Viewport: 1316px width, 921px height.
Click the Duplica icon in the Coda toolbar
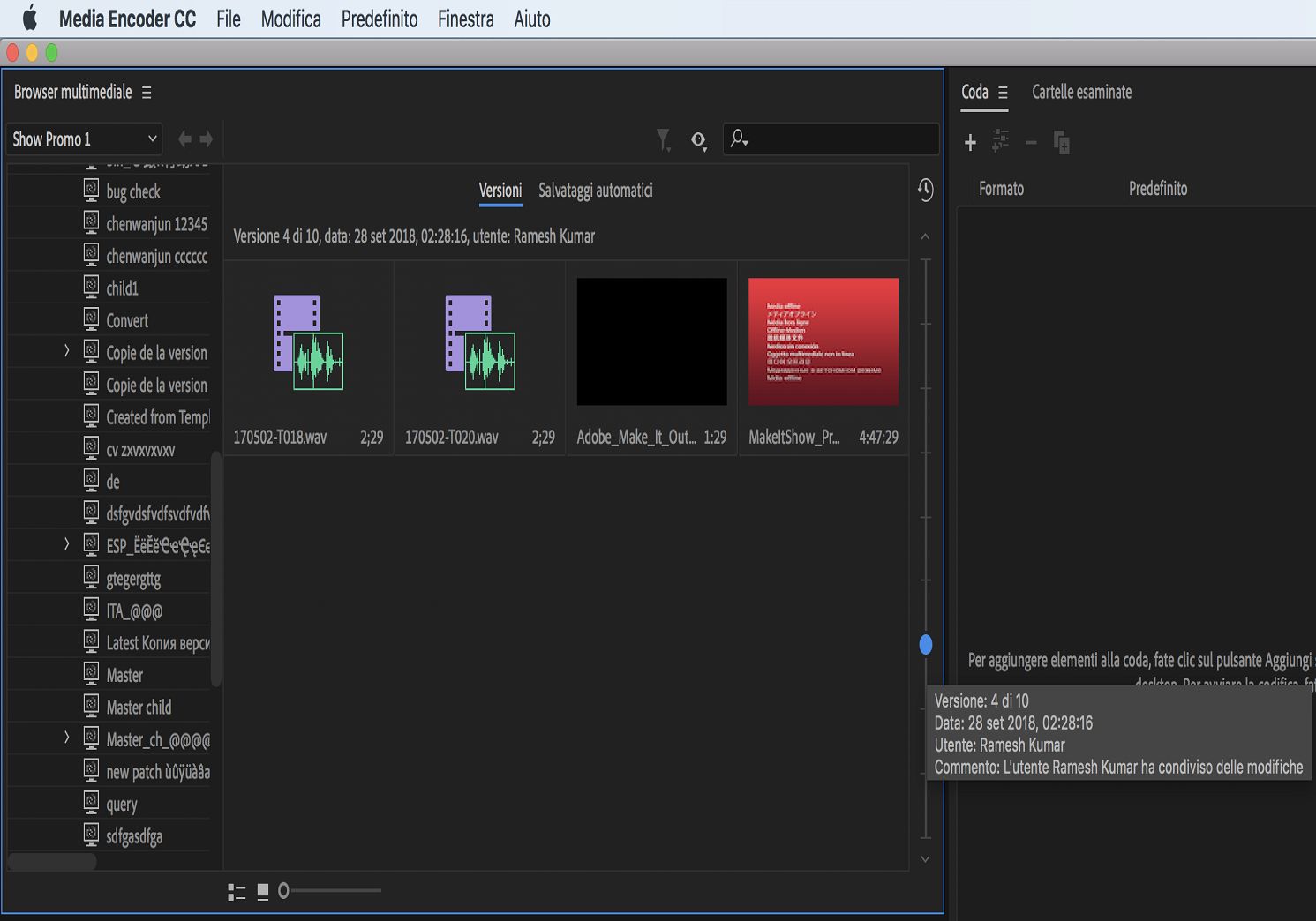pos(1061,142)
